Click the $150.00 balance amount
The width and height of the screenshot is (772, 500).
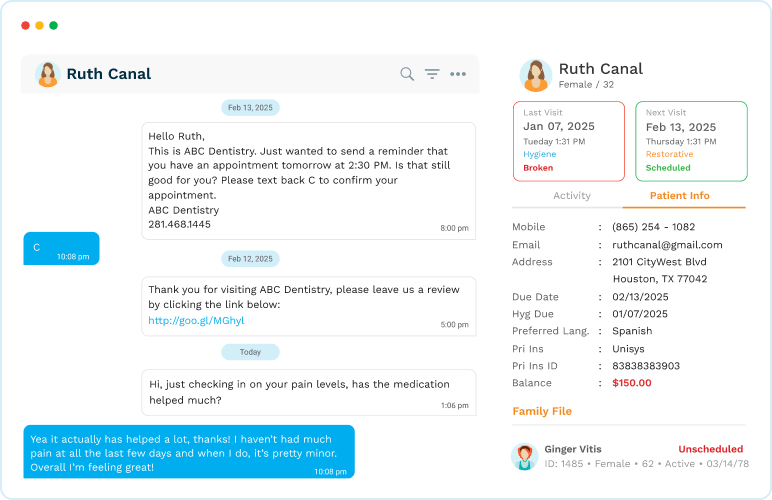(632, 383)
